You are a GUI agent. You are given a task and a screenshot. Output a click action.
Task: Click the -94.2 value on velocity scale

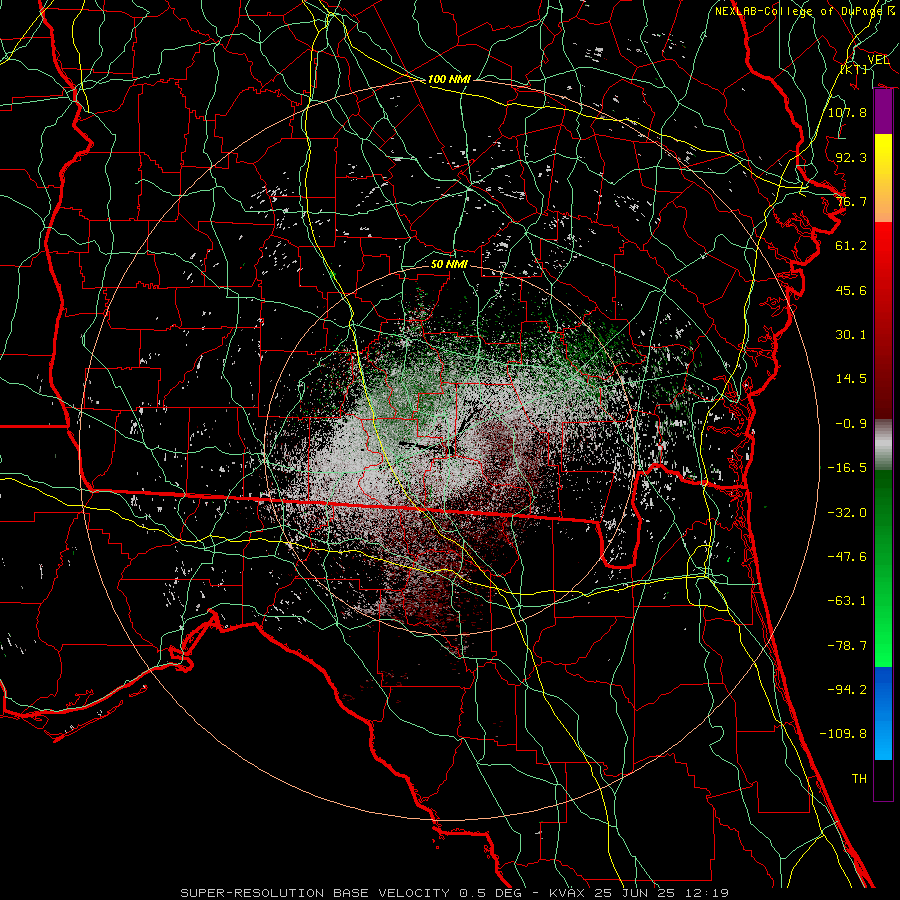tap(847, 690)
